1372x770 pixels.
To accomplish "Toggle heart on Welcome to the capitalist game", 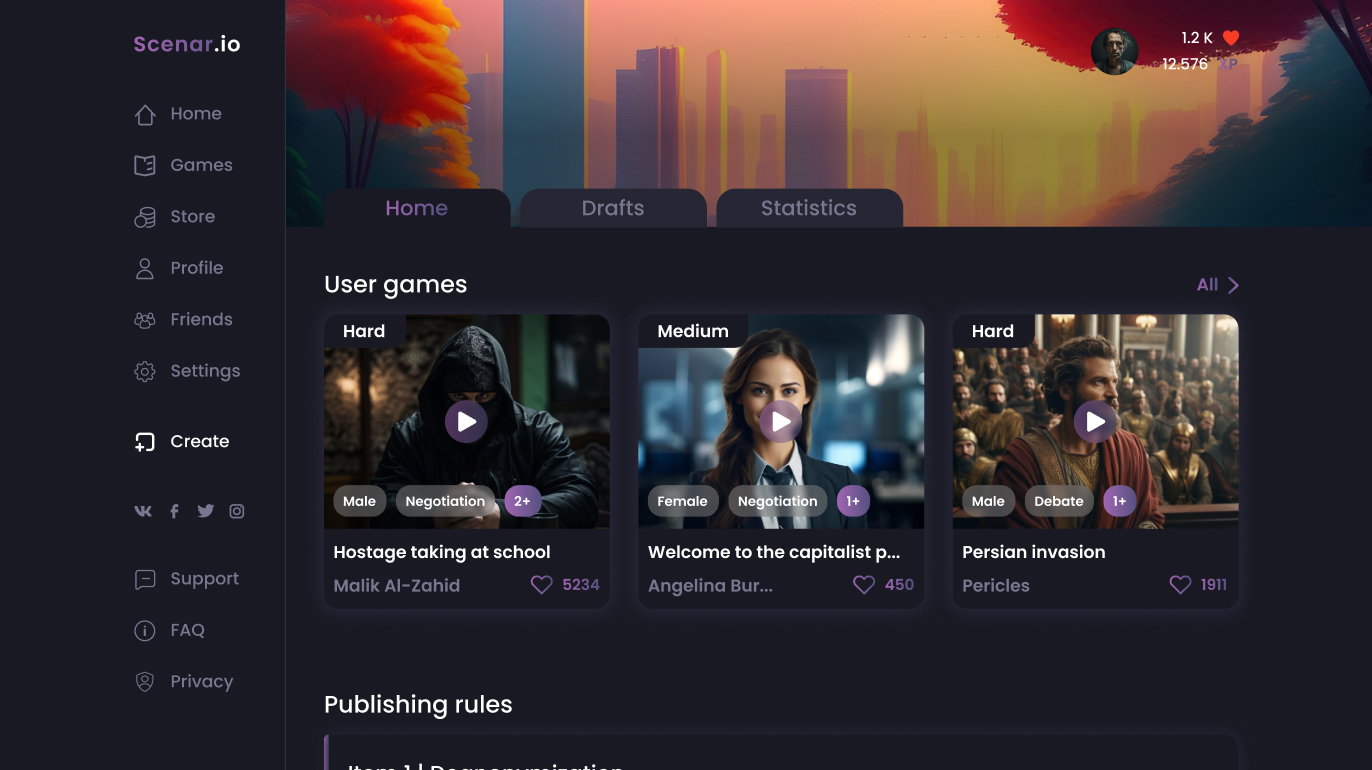I will [x=863, y=585].
